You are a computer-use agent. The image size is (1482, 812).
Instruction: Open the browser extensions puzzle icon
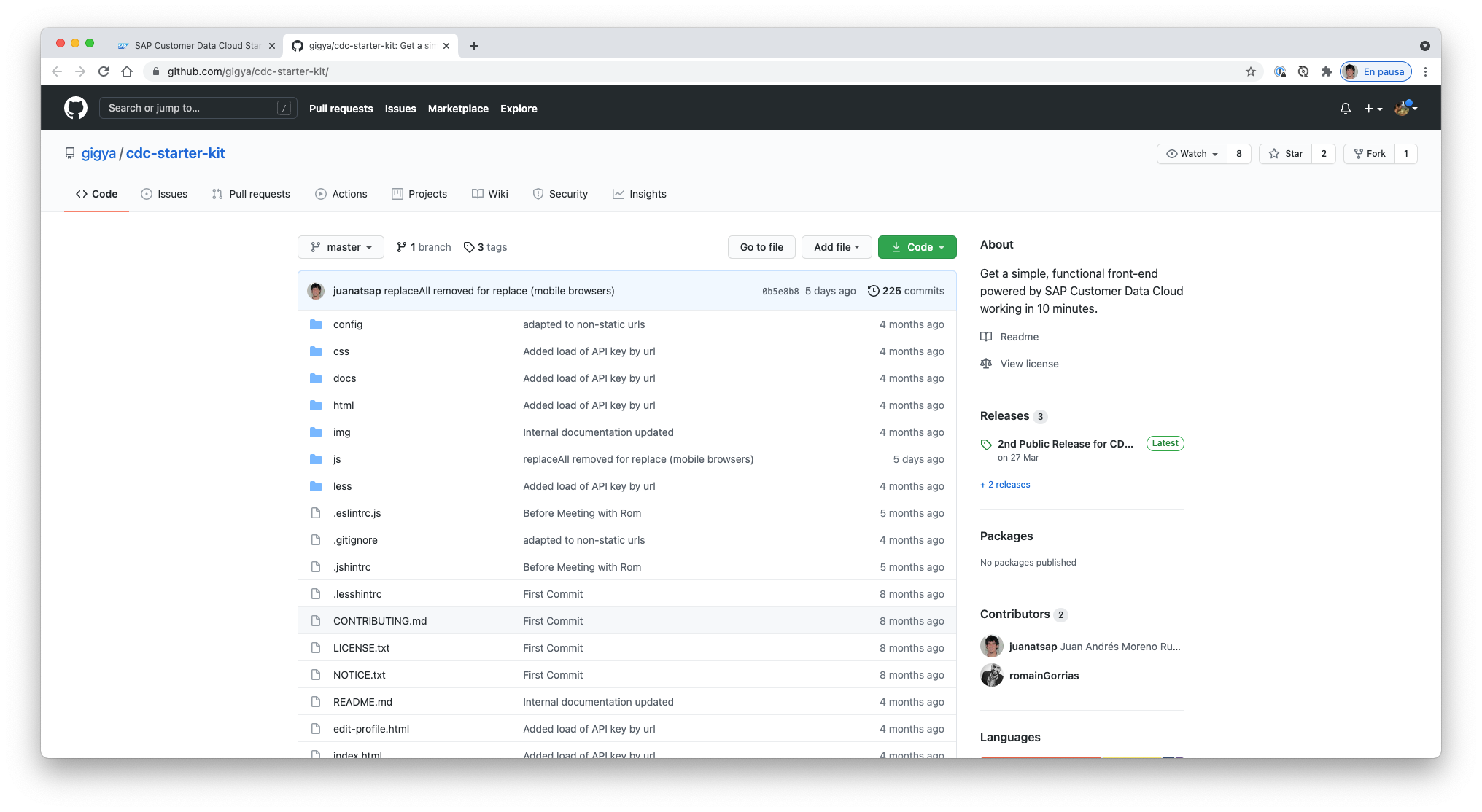click(x=1327, y=71)
